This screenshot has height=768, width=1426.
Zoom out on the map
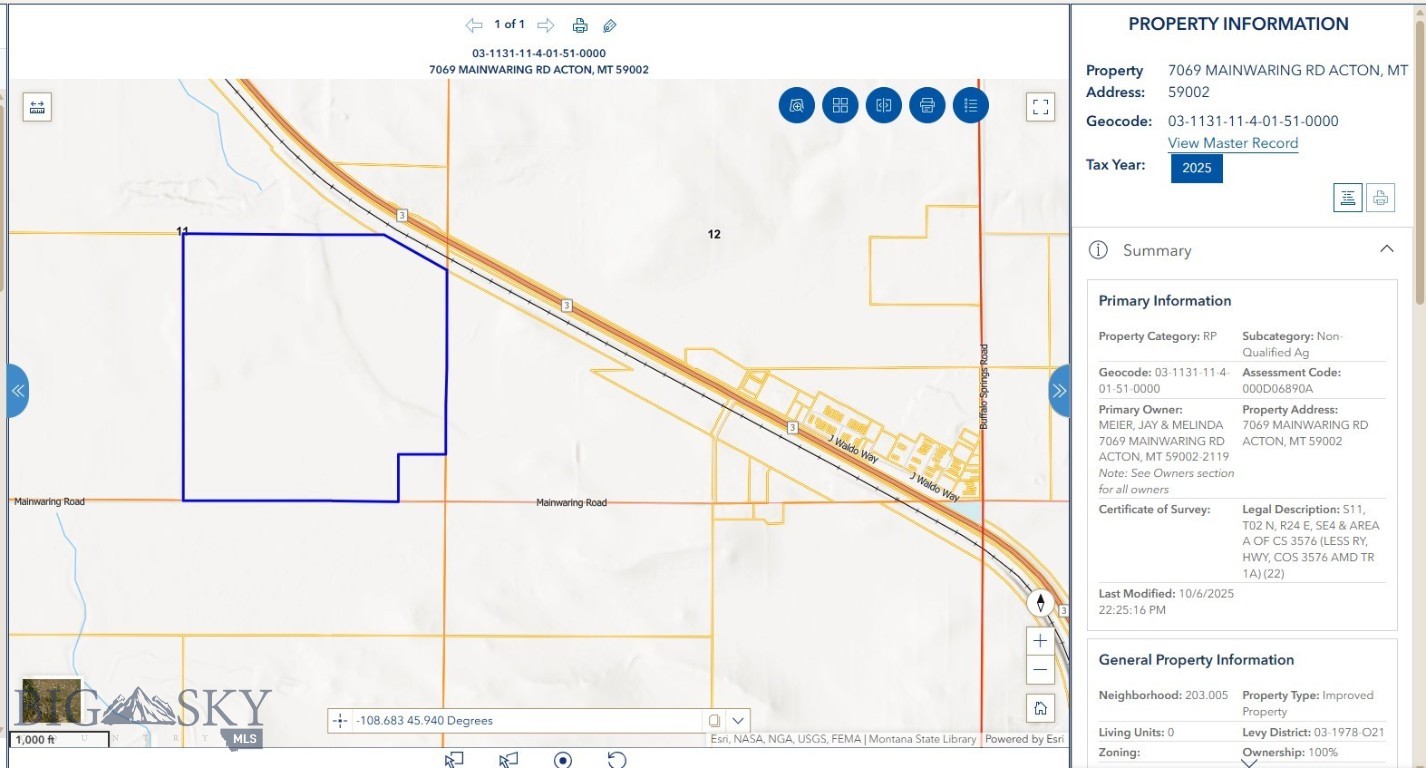[1040, 669]
